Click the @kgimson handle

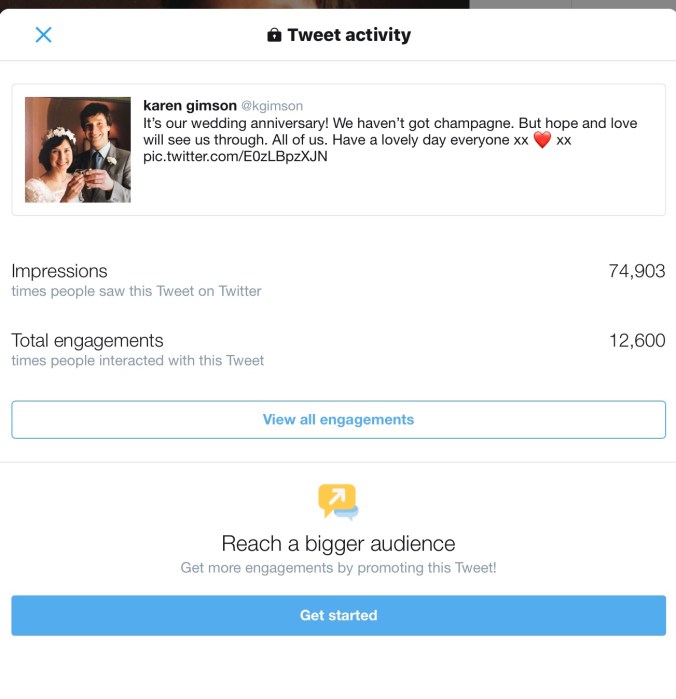272,106
